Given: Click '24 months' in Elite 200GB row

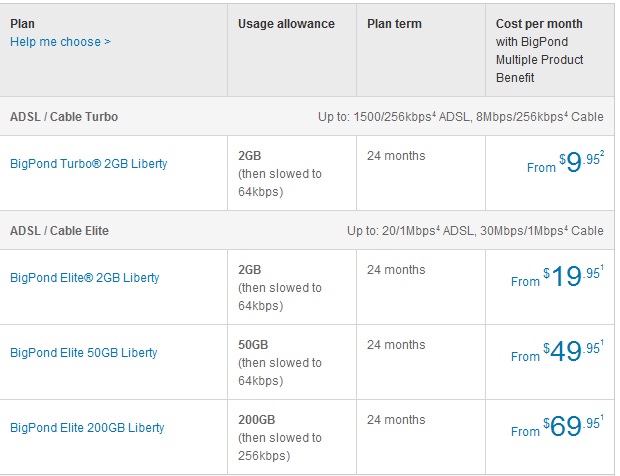Looking at the screenshot, I should (396, 420).
